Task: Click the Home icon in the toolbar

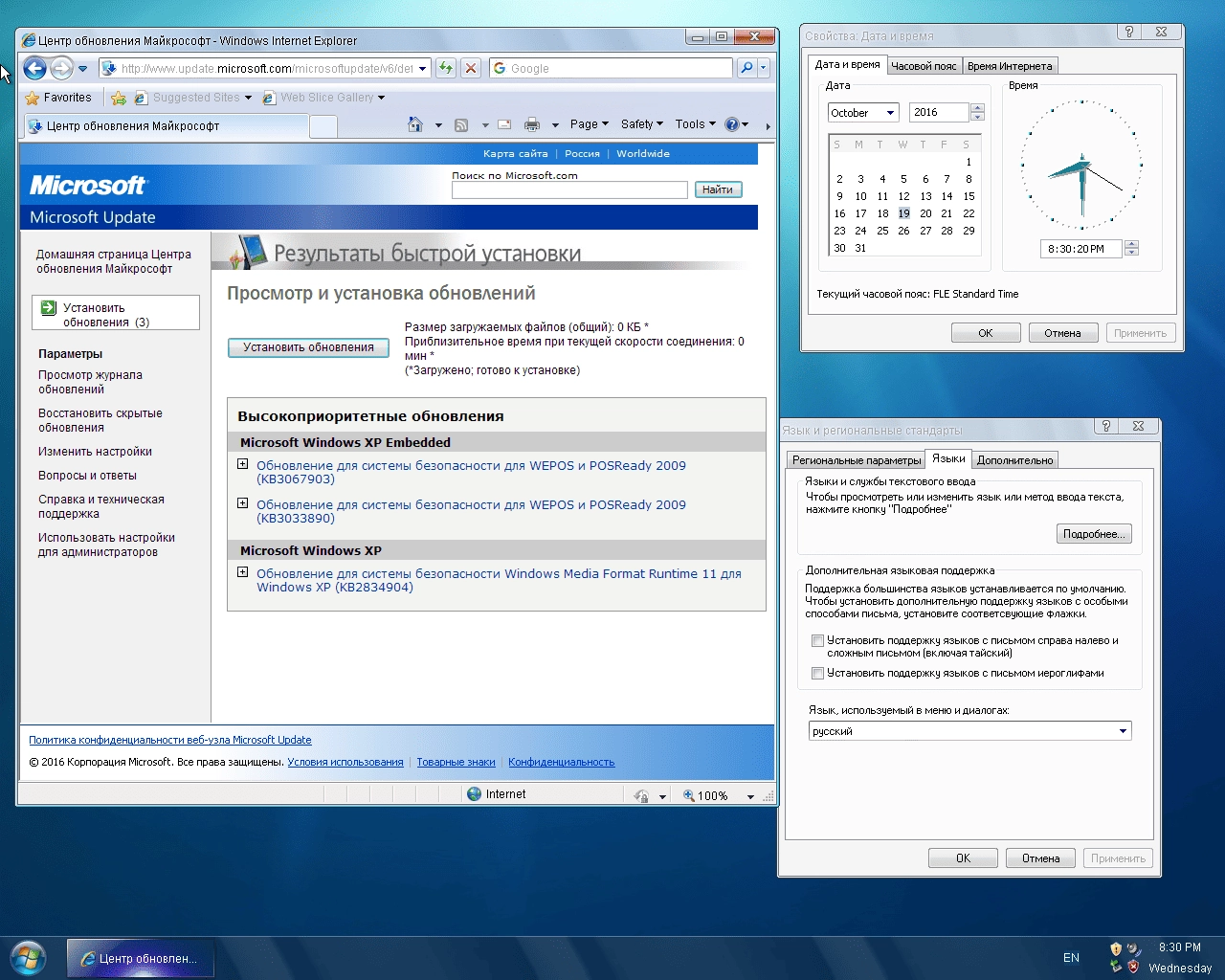Action: [x=414, y=124]
